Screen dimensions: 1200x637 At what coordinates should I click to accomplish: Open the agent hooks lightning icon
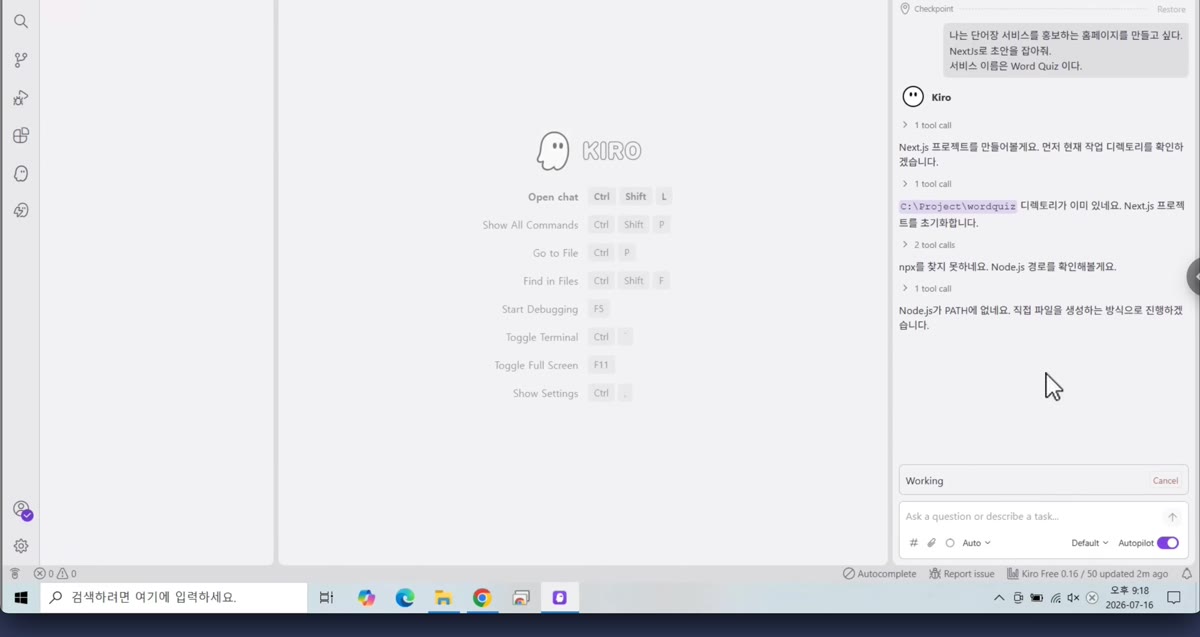pos(20,211)
